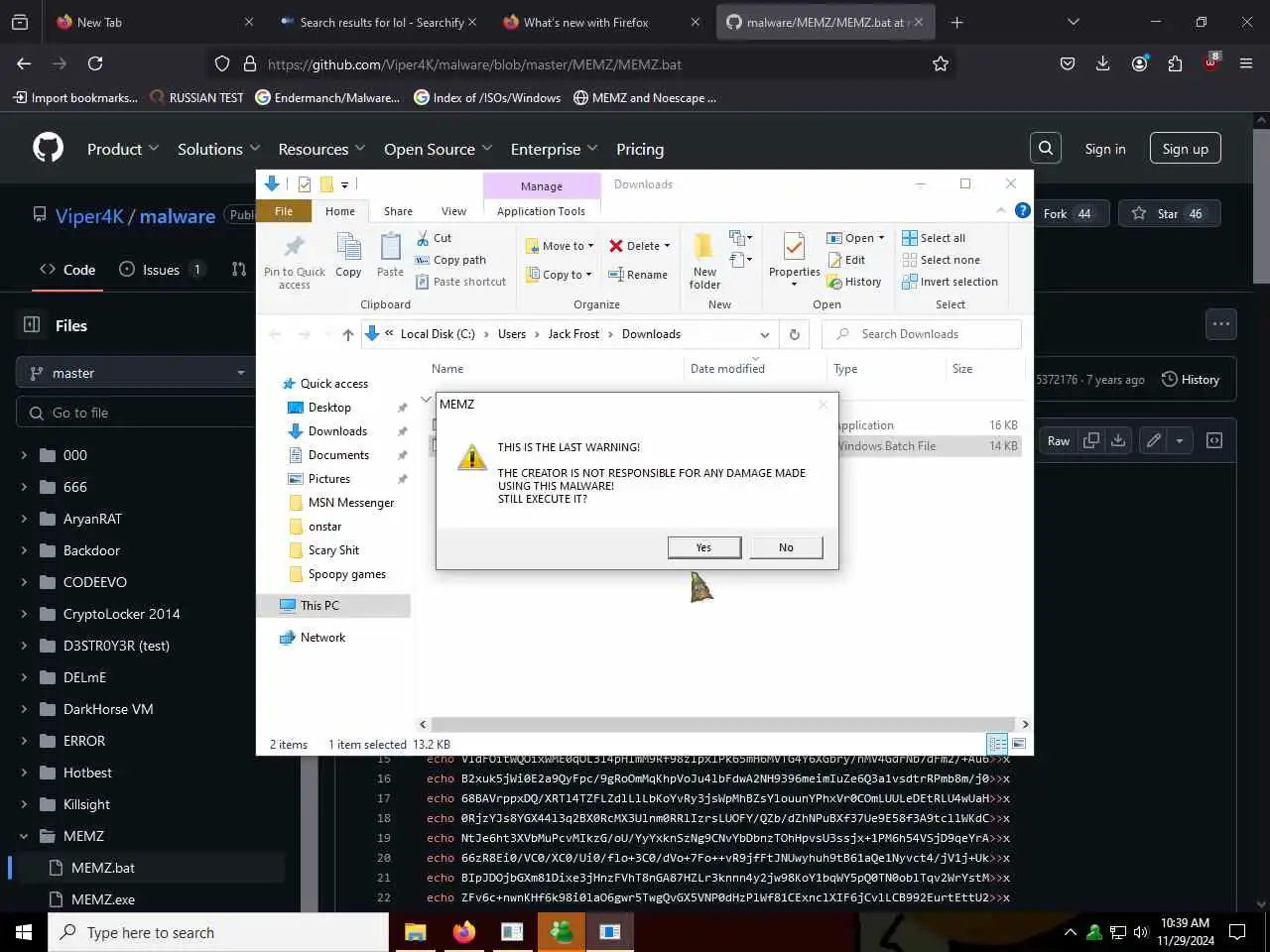Click the Star button on repository
This screenshot has width=1270, height=952.
tap(1169, 213)
